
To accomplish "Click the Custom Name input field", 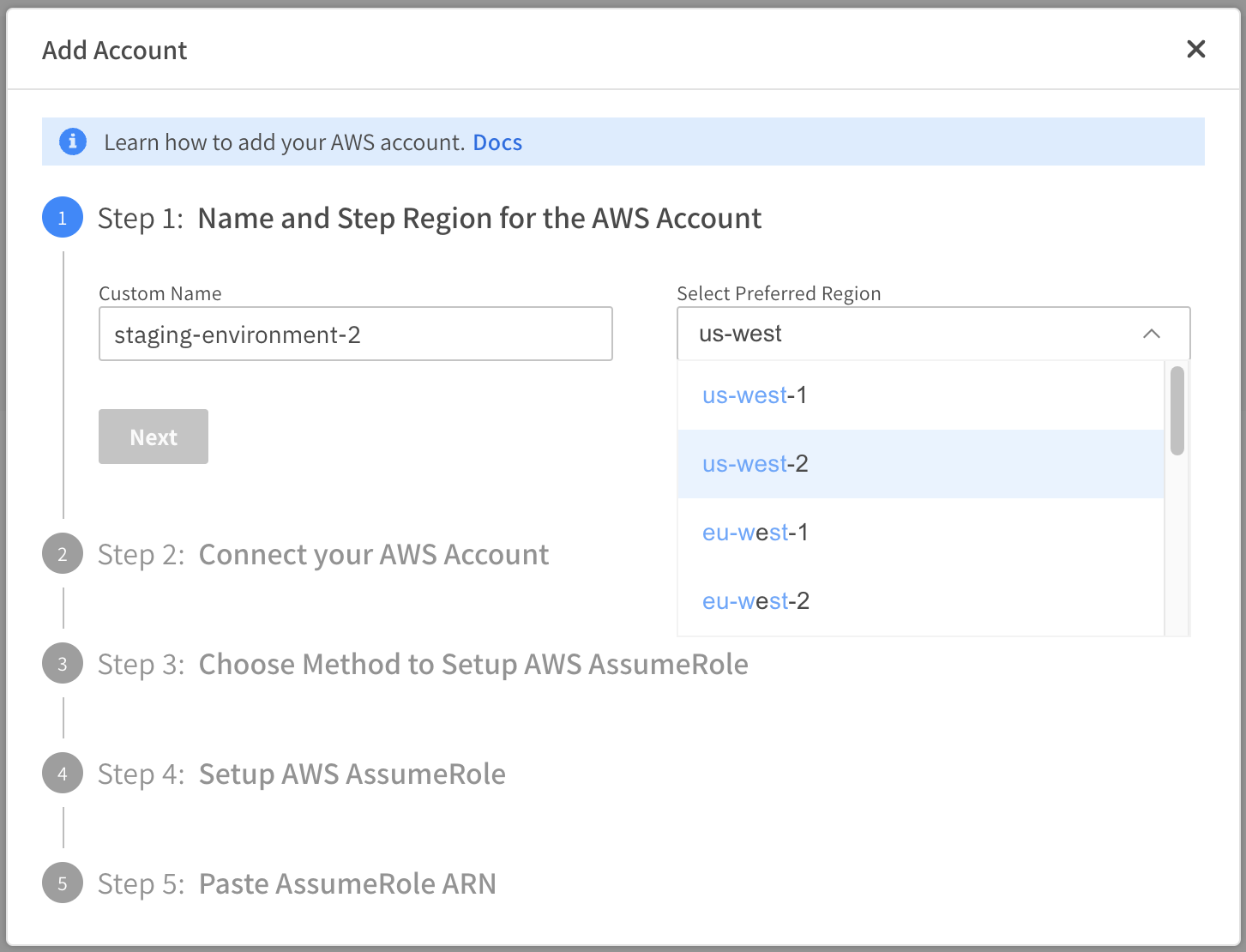I will coord(355,334).
